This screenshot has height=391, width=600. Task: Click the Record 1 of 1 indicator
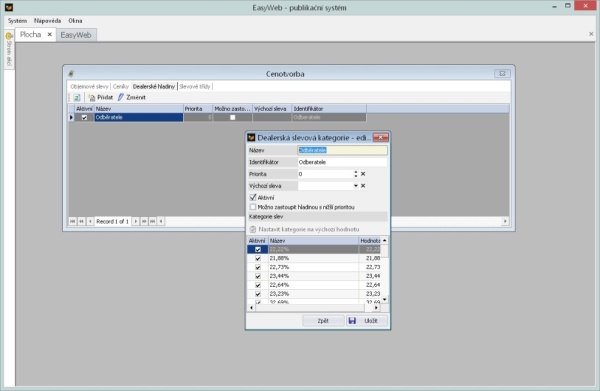[112, 222]
